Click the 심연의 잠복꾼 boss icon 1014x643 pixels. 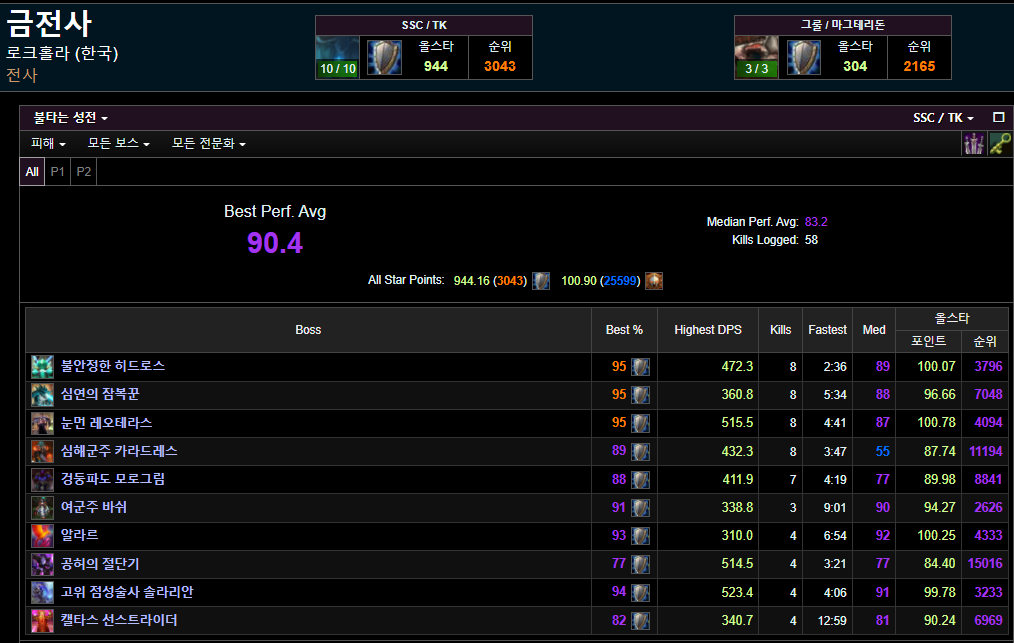[x=43, y=395]
